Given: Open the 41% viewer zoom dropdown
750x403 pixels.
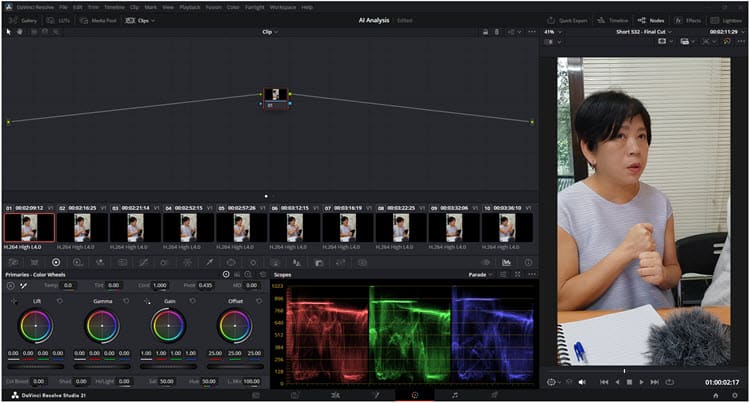Looking at the screenshot, I should (553, 32).
